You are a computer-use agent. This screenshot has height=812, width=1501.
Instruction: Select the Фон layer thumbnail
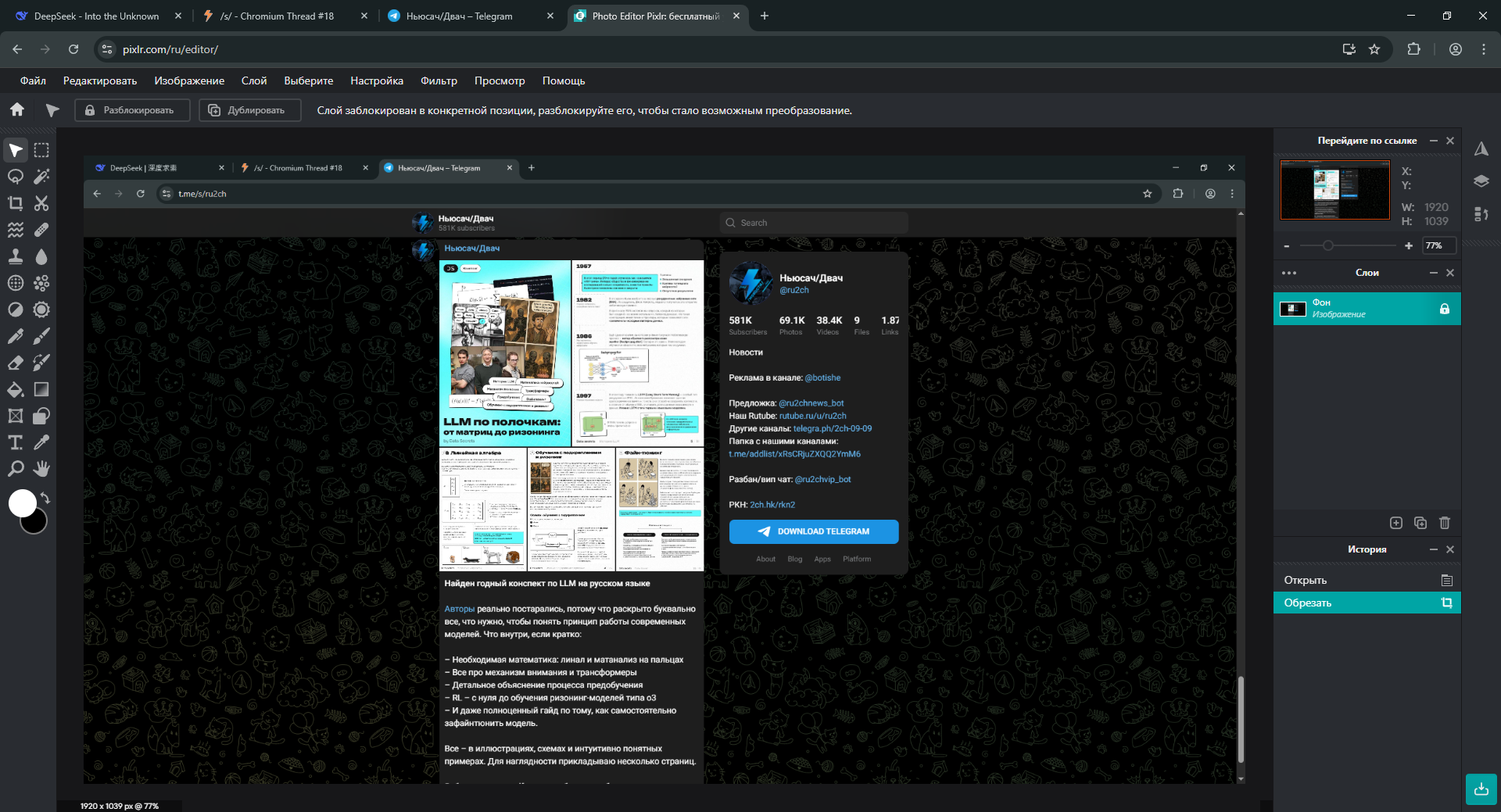point(1293,309)
